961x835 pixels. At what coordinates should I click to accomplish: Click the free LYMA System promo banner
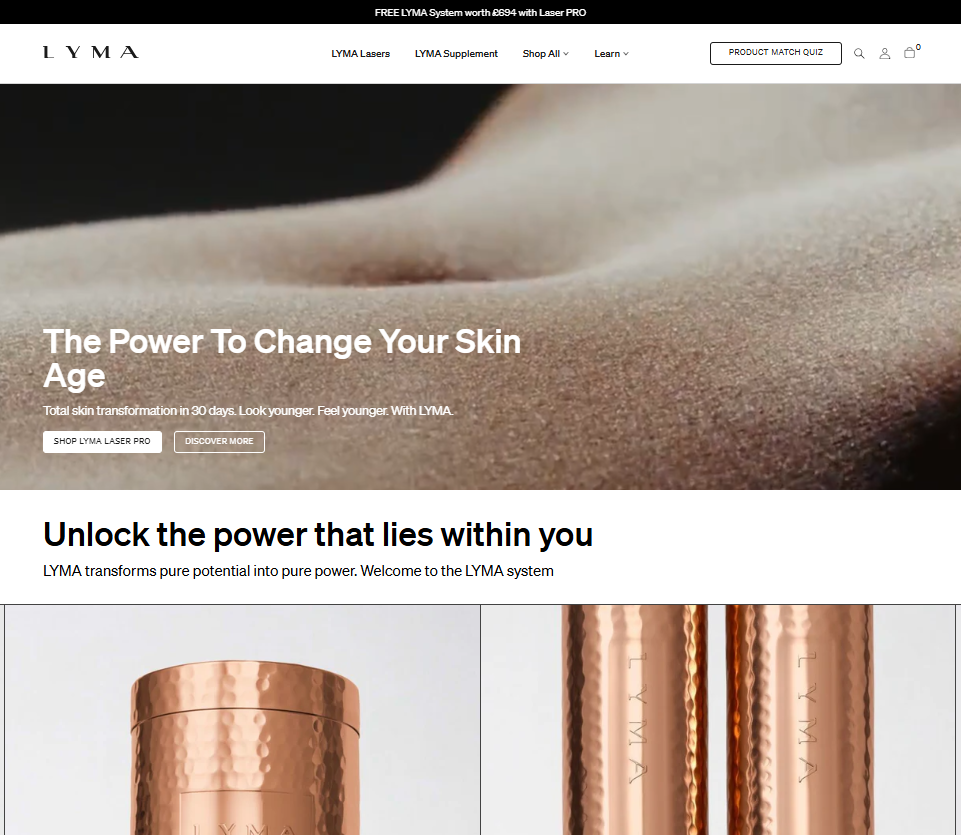[480, 12]
